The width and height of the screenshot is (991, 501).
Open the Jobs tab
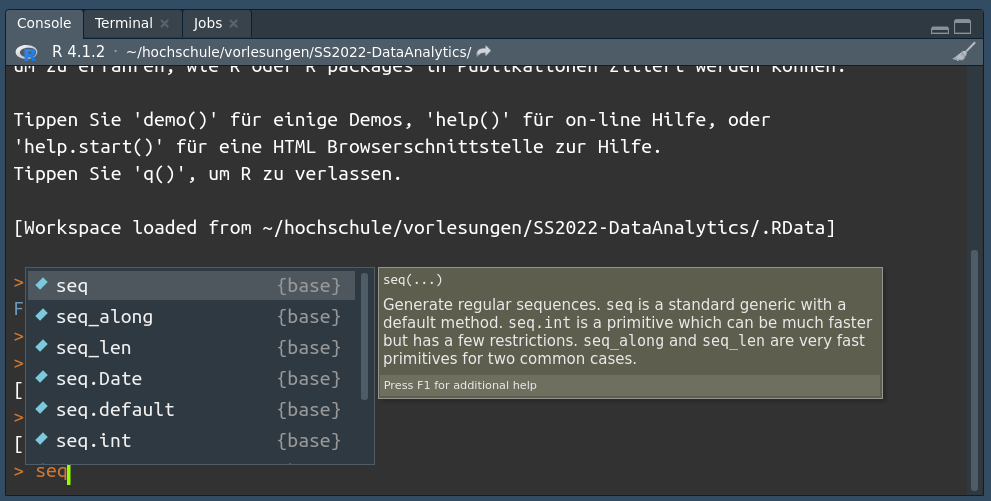pyautogui.click(x=208, y=23)
